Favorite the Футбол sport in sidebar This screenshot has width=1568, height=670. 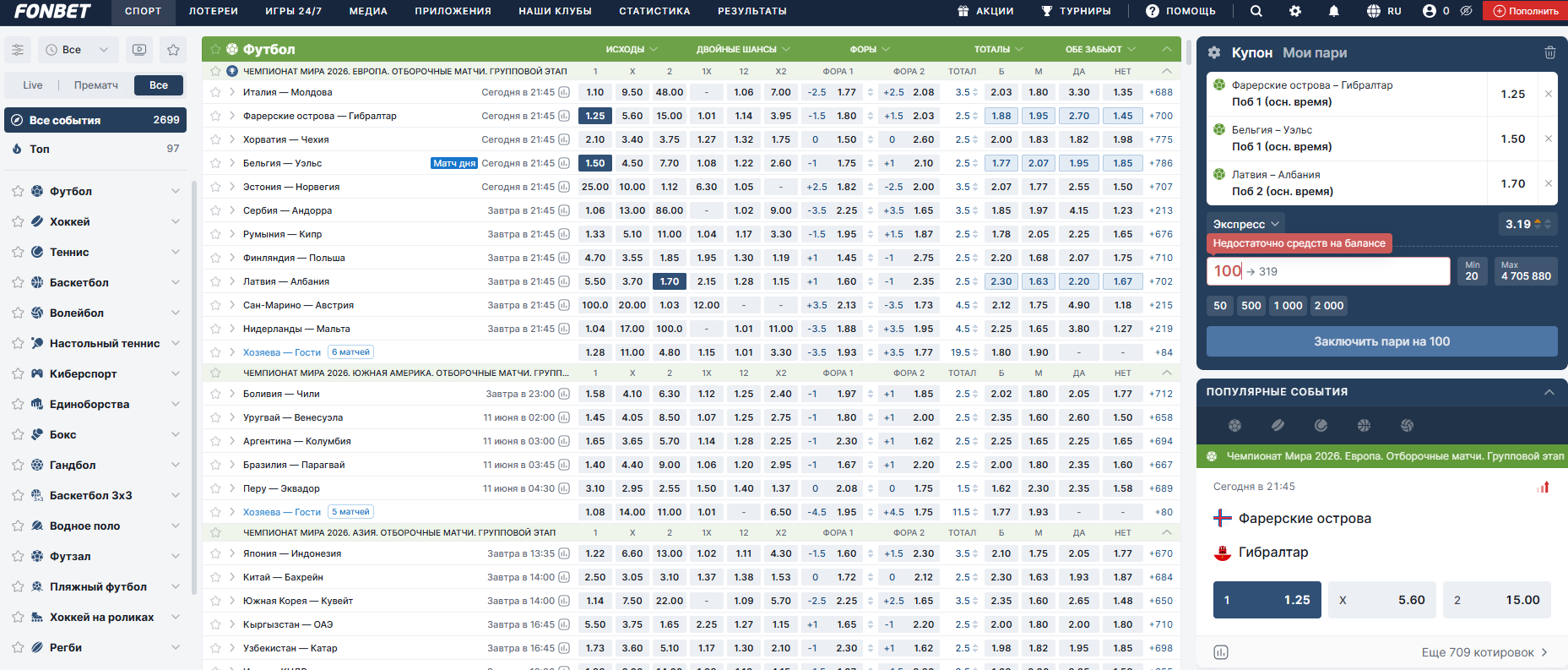(x=18, y=191)
